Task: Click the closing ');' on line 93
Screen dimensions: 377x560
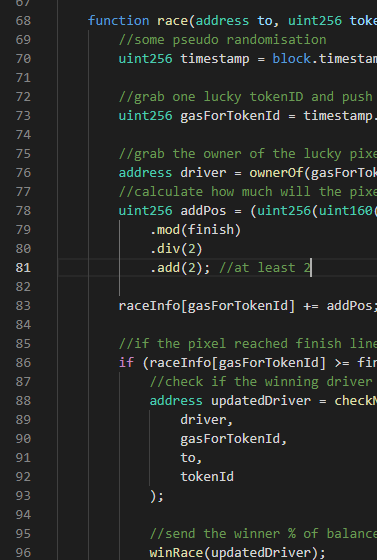Action: coord(157,496)
